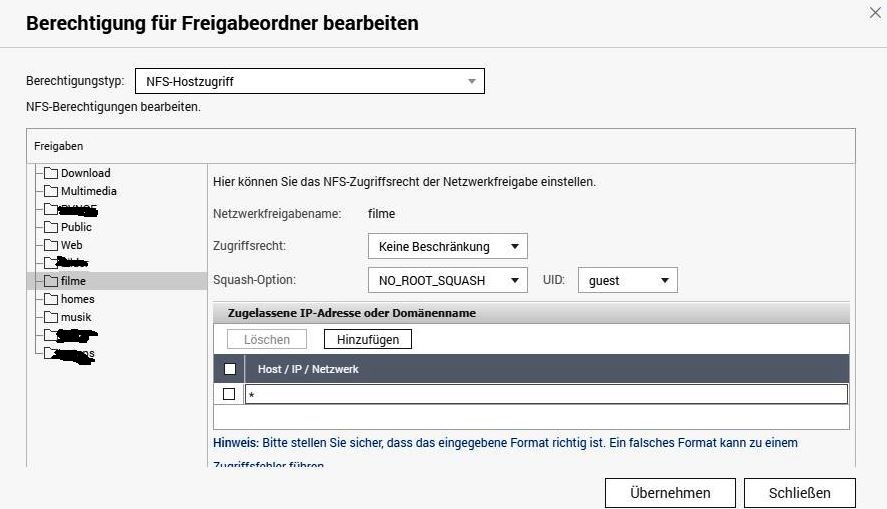Click the Web folder icon
This screenshot has height=509, width=887.
click(x=51, y=245)
